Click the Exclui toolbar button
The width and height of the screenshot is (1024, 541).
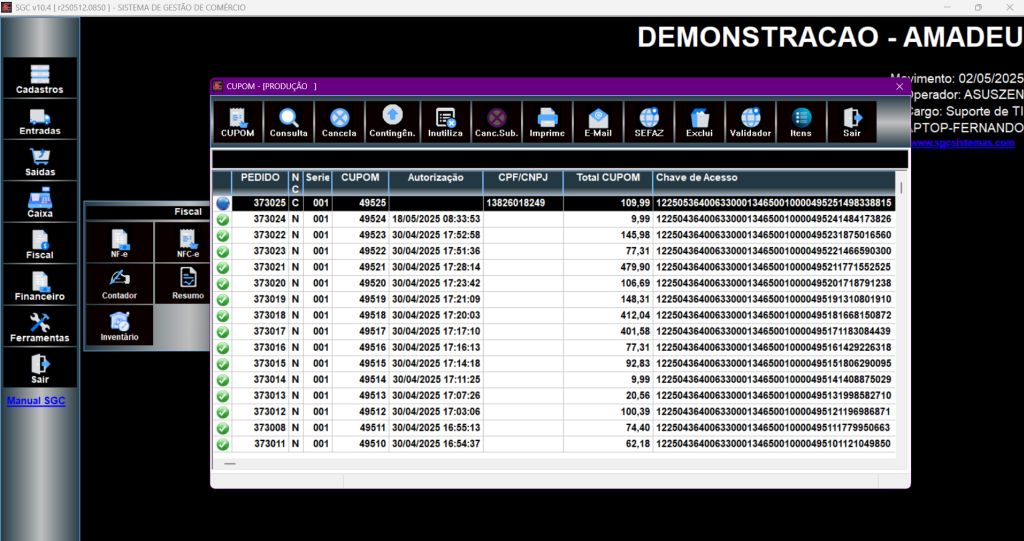click(x=699, y=122)
